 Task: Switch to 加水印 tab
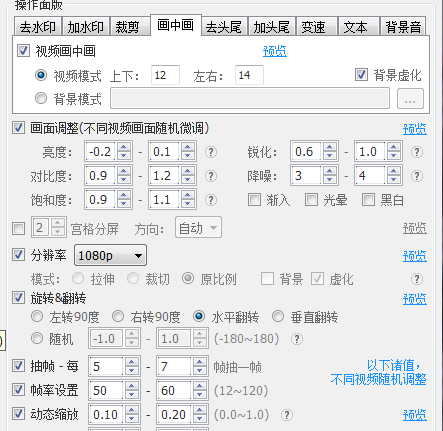point(86,27)
